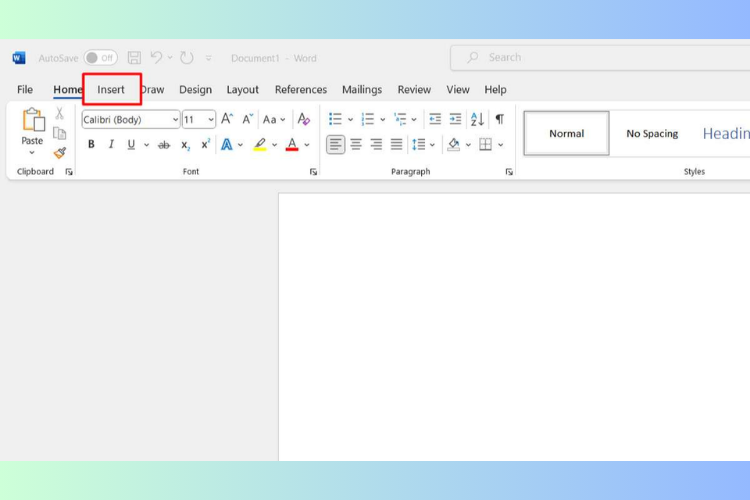This screenshot has width=750, height=500.
Task: Toggle subscript formatting
Action: (185, 145)
